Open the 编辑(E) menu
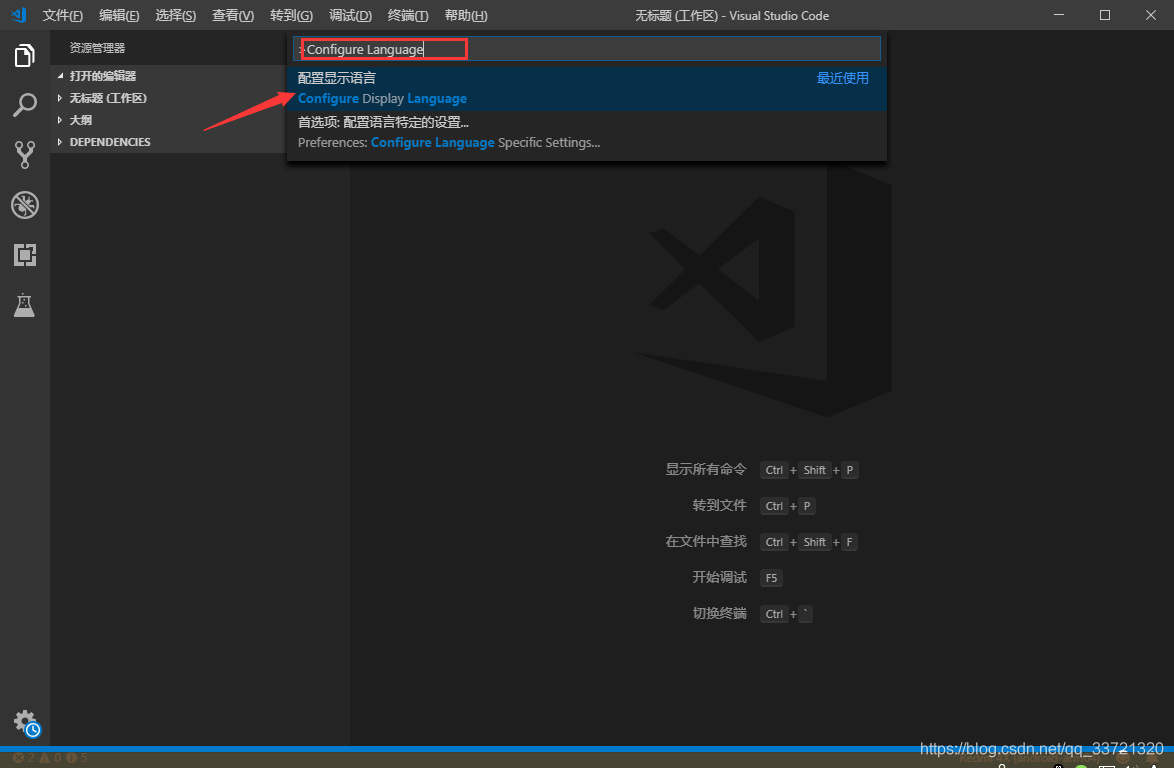Viewport: 1174px width, 768px height. tap(119, 16)
